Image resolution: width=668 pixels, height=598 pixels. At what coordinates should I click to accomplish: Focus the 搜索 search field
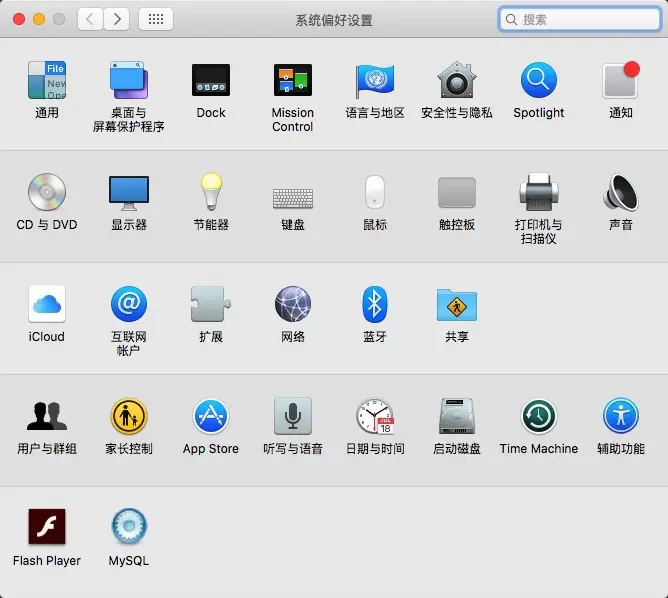[579, 19]
